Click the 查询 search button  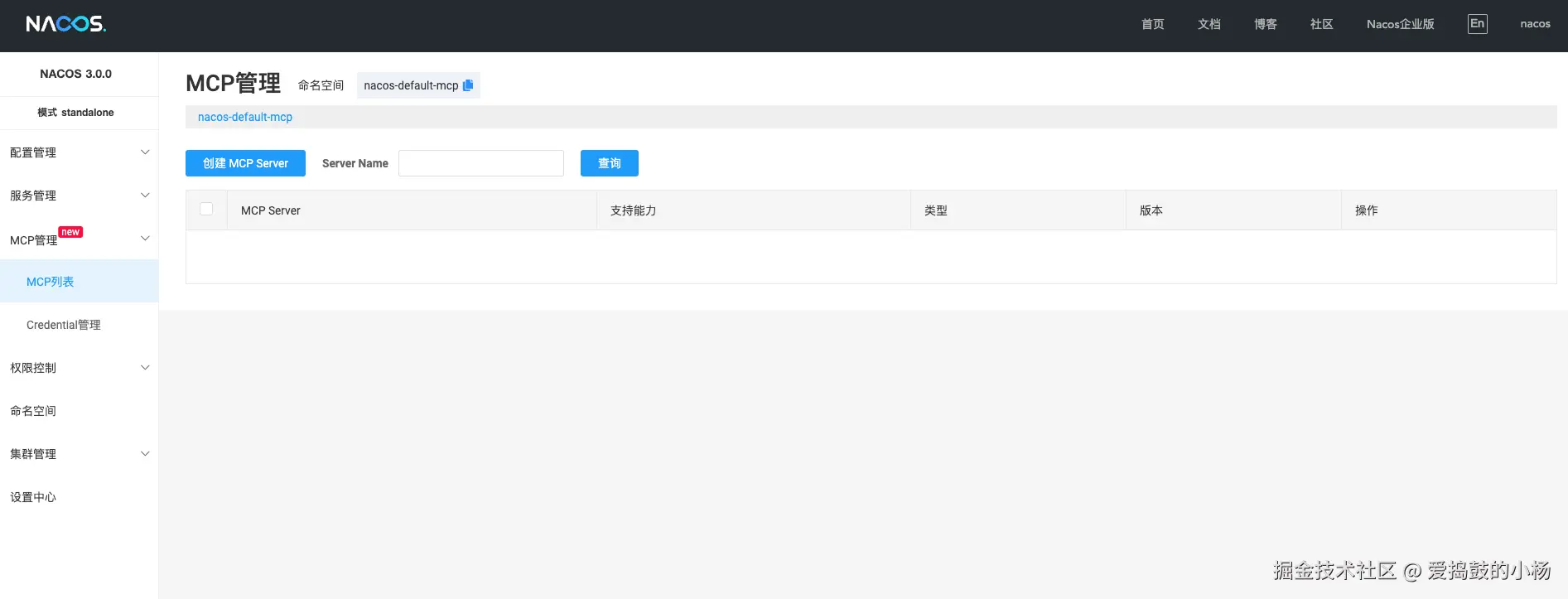pos(610,163)
